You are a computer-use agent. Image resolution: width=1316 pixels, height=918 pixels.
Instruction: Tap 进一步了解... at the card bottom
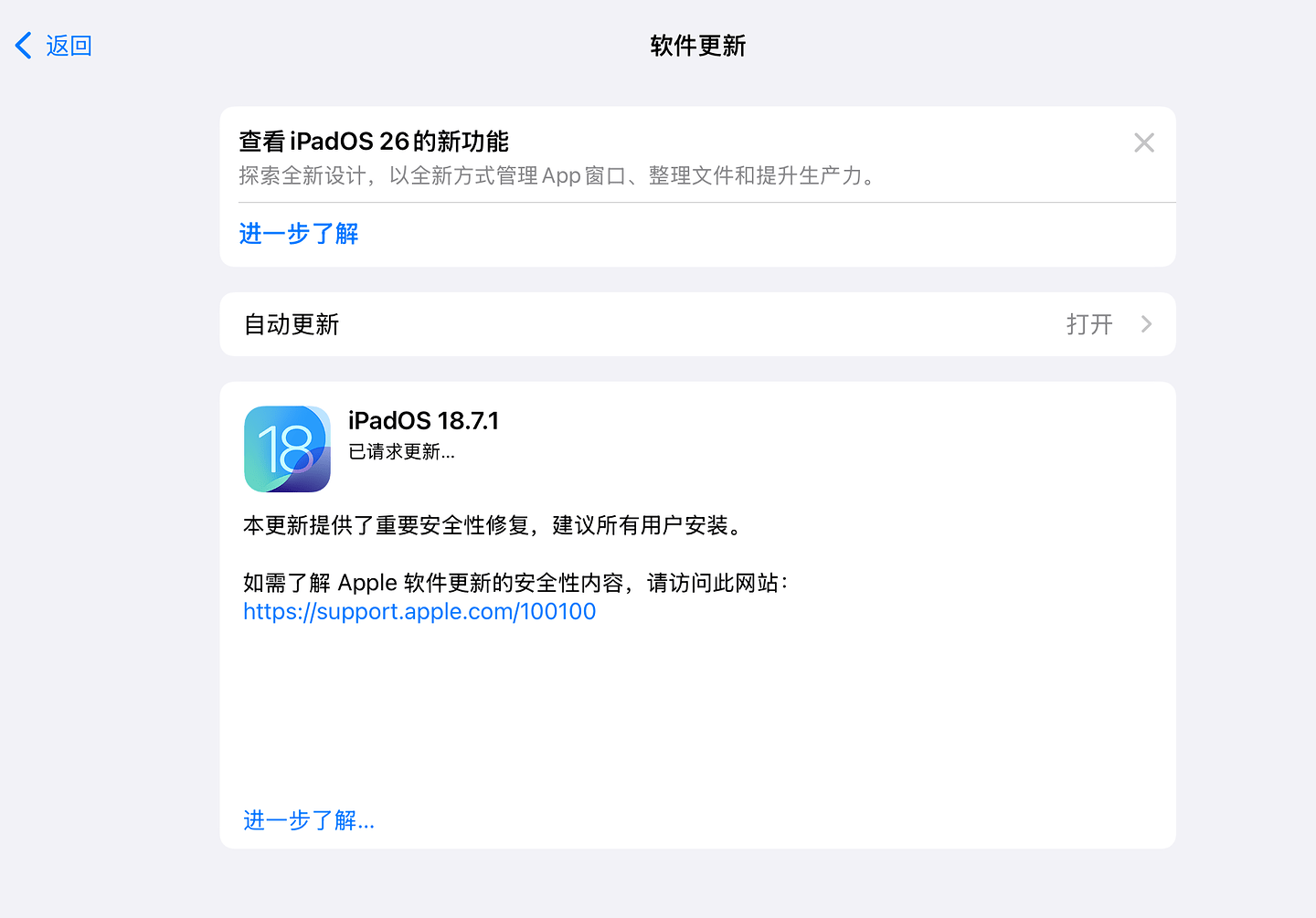click(309, 820)
